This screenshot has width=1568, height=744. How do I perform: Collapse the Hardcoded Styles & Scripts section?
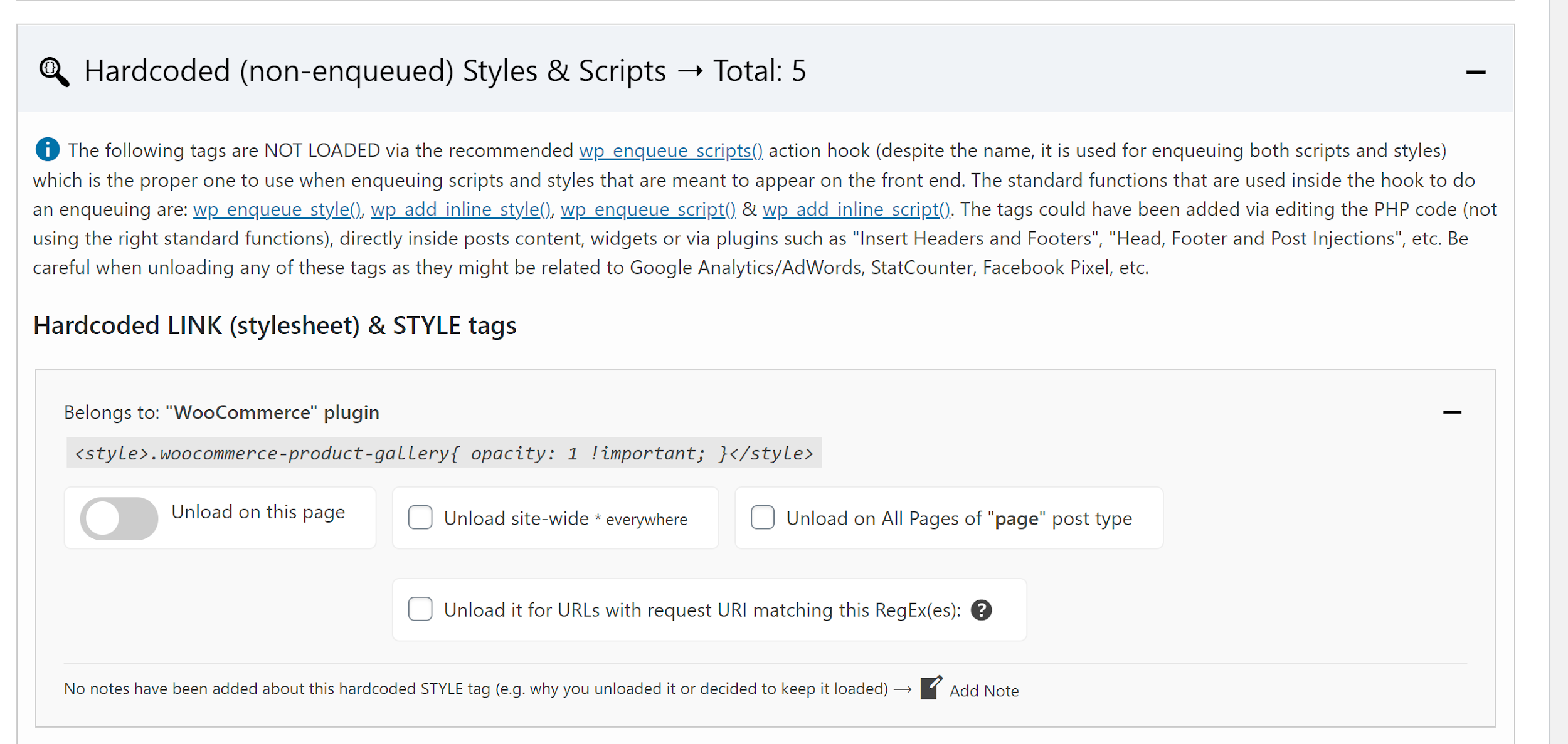pyautogui.click(x=1475, y=73)
